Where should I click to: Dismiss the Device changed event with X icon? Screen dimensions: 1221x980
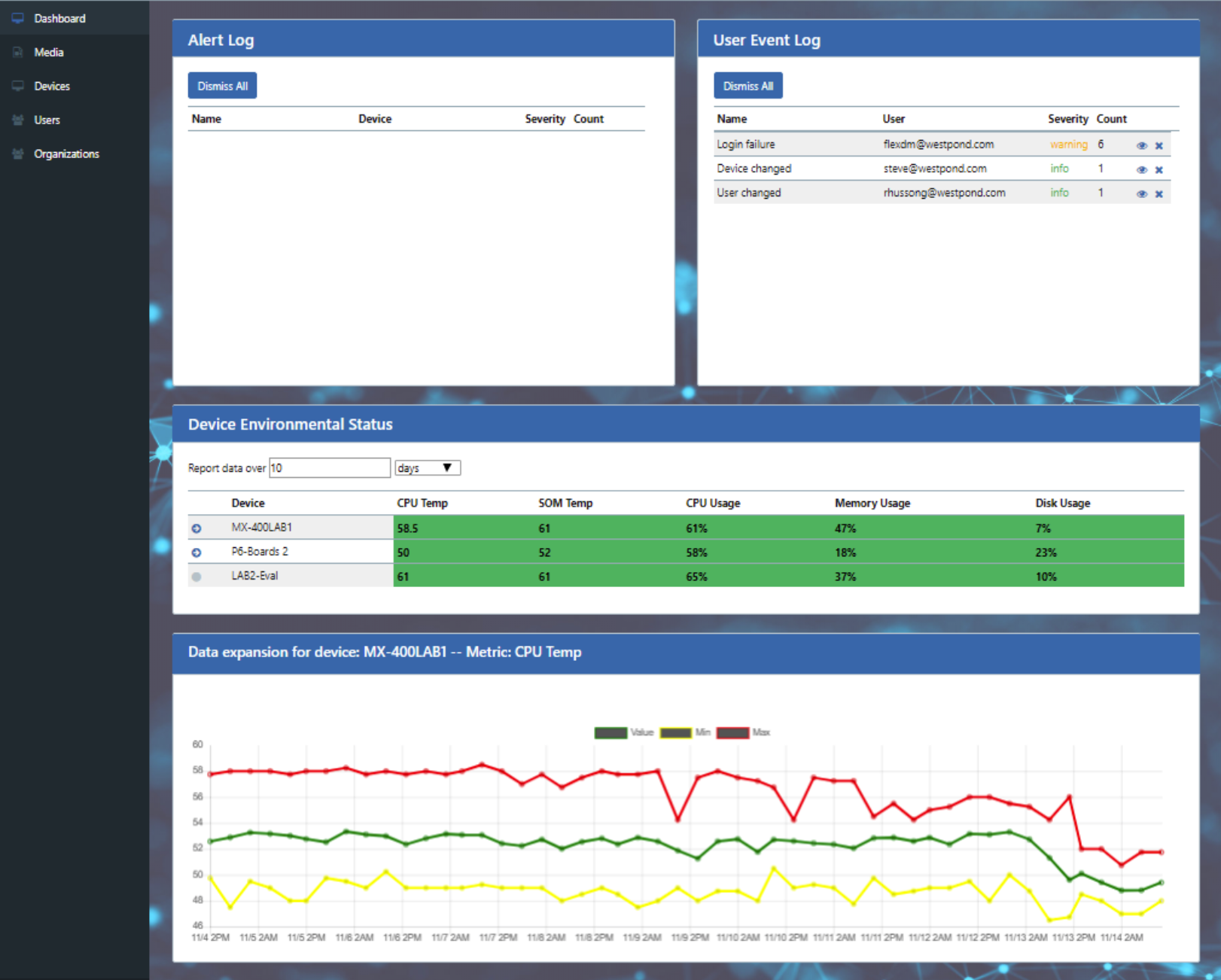click(x=1159, y=169)
